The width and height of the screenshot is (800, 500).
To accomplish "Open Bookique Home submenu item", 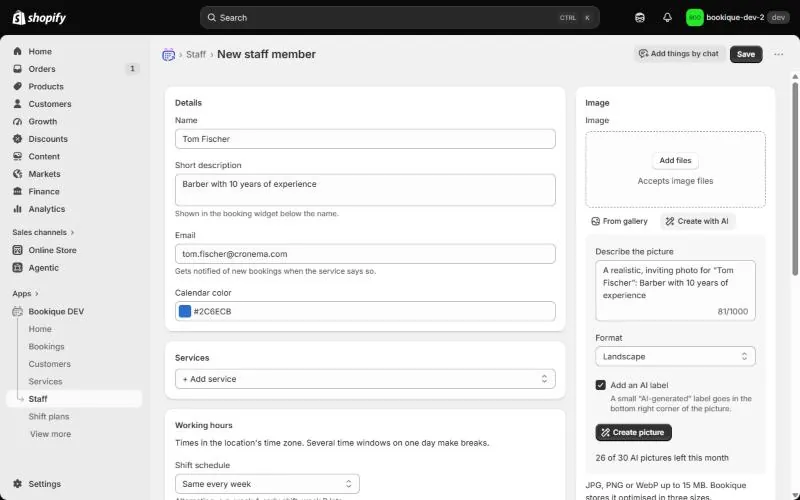I will [40, 329].
